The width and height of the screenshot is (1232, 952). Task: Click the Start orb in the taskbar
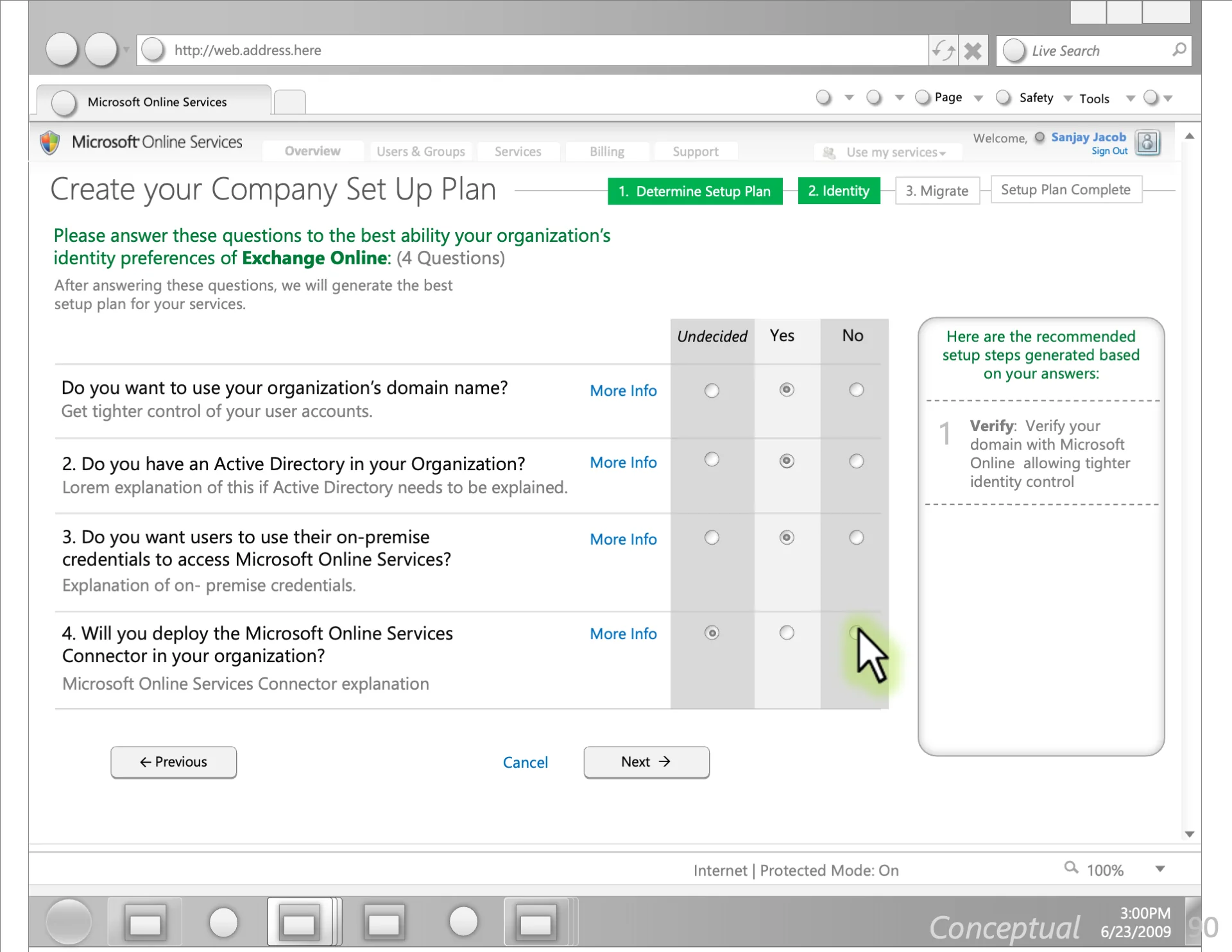[69, 922]
